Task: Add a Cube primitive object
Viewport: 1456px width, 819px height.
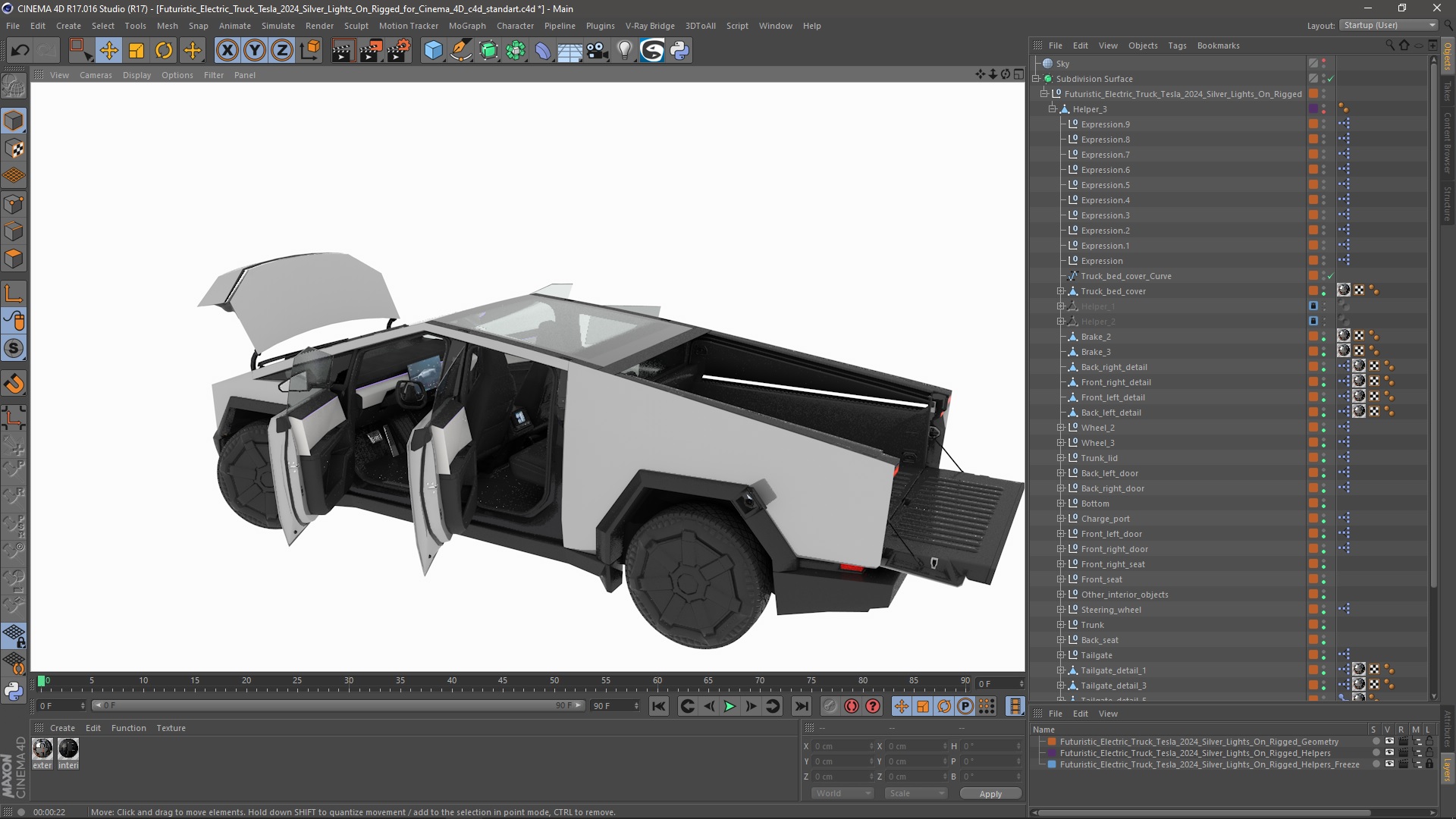Action: (x=433, y=51)
